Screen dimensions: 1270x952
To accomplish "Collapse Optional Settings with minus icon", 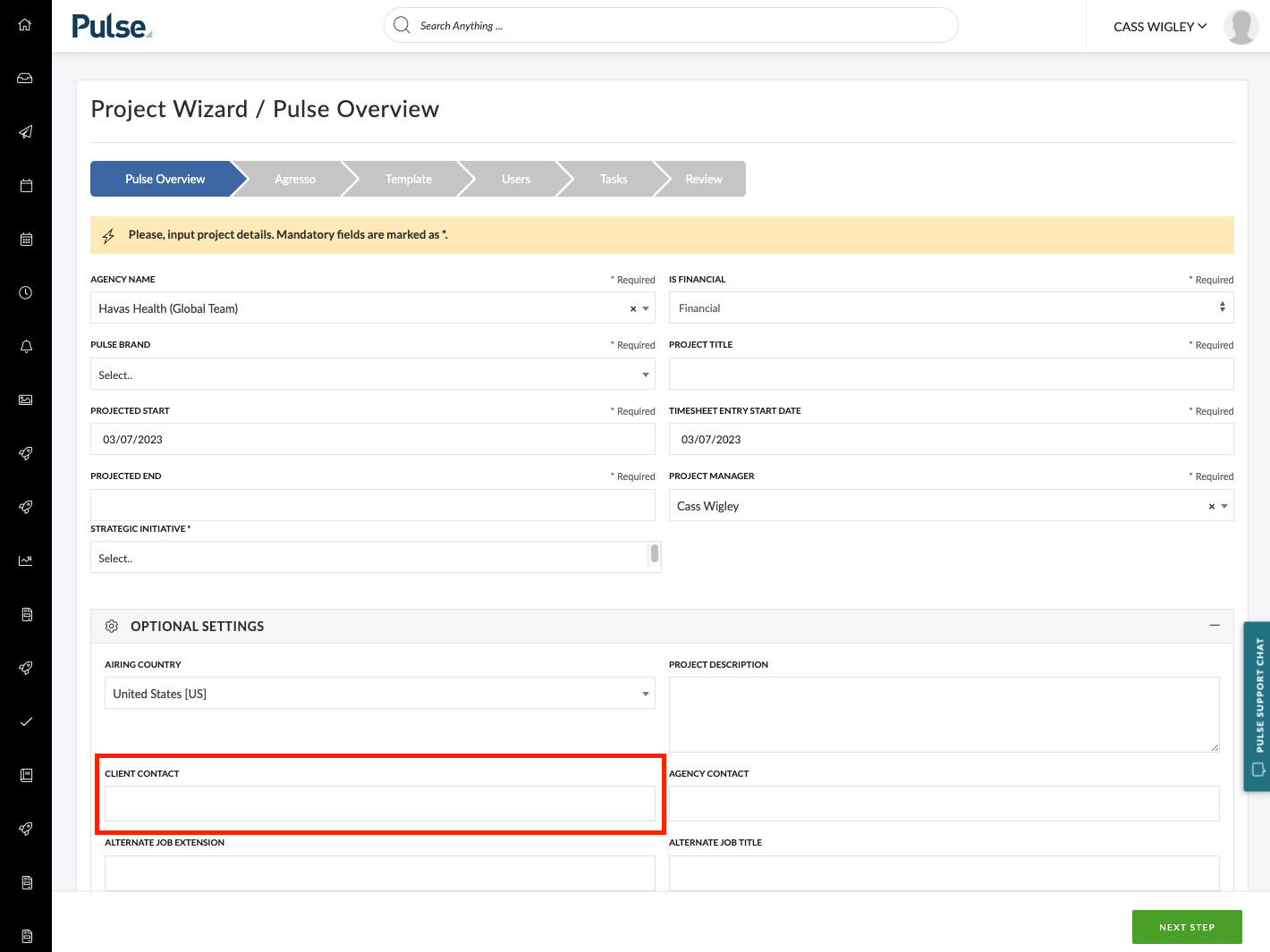I will click(1215, 626).
